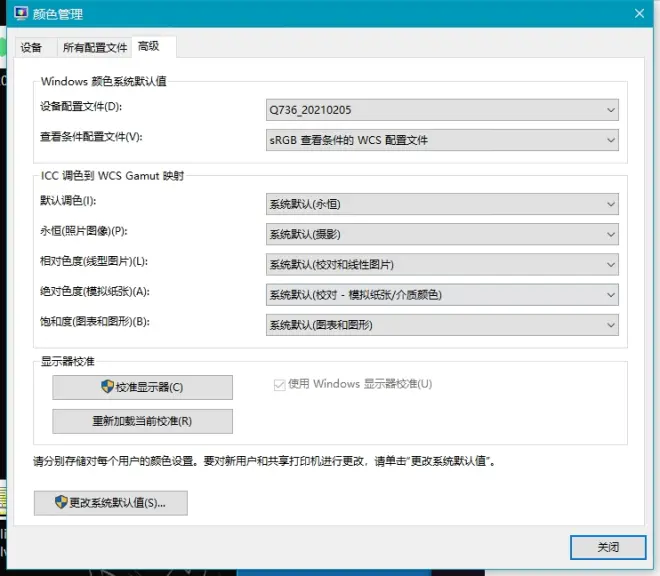Open the 查看条件配置文件(V) sRGB dropdown
Viewport: 660px width, 576px height.
pos(442,140)
